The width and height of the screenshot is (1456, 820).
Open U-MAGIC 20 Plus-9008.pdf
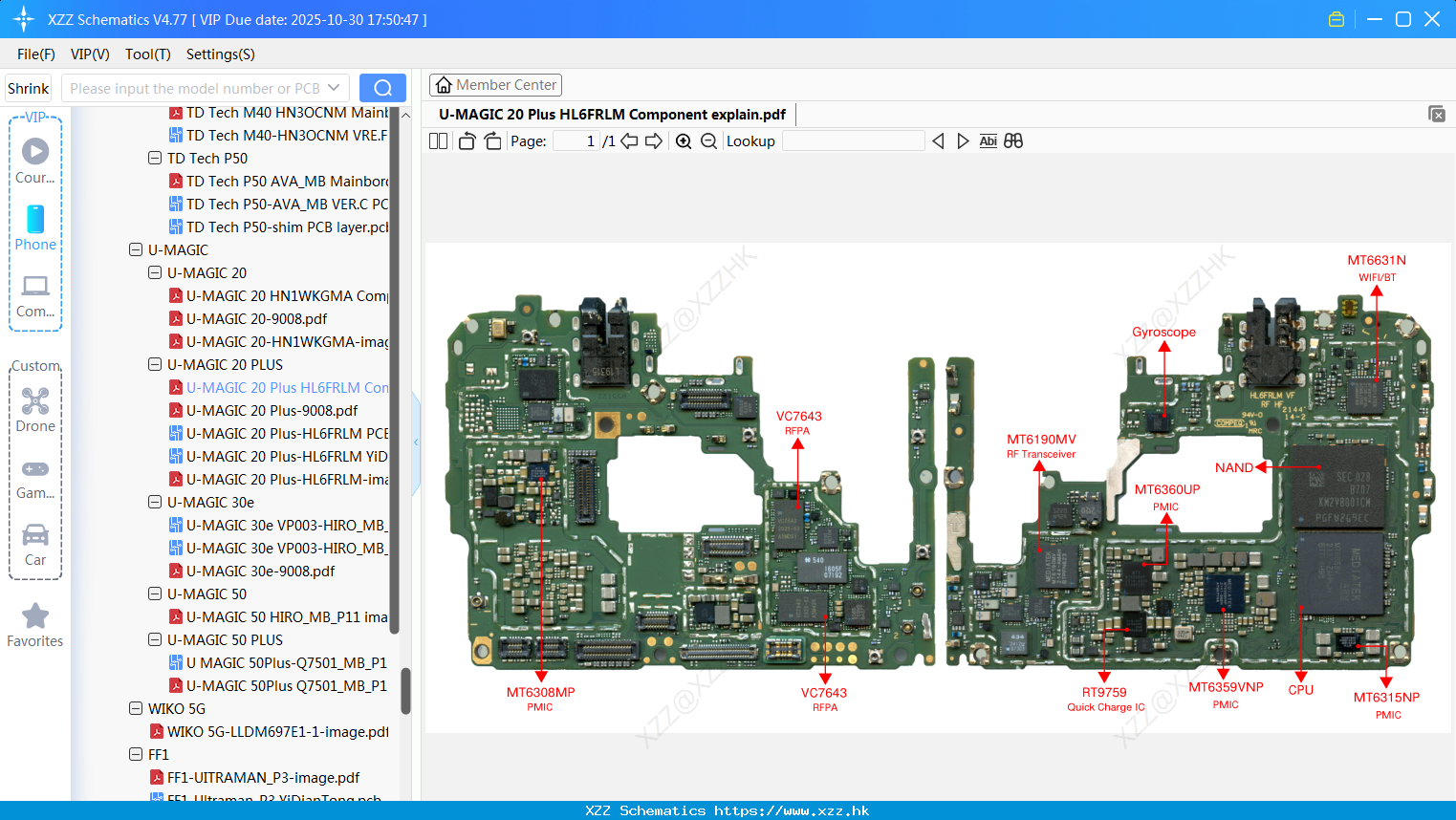point(272,411)
